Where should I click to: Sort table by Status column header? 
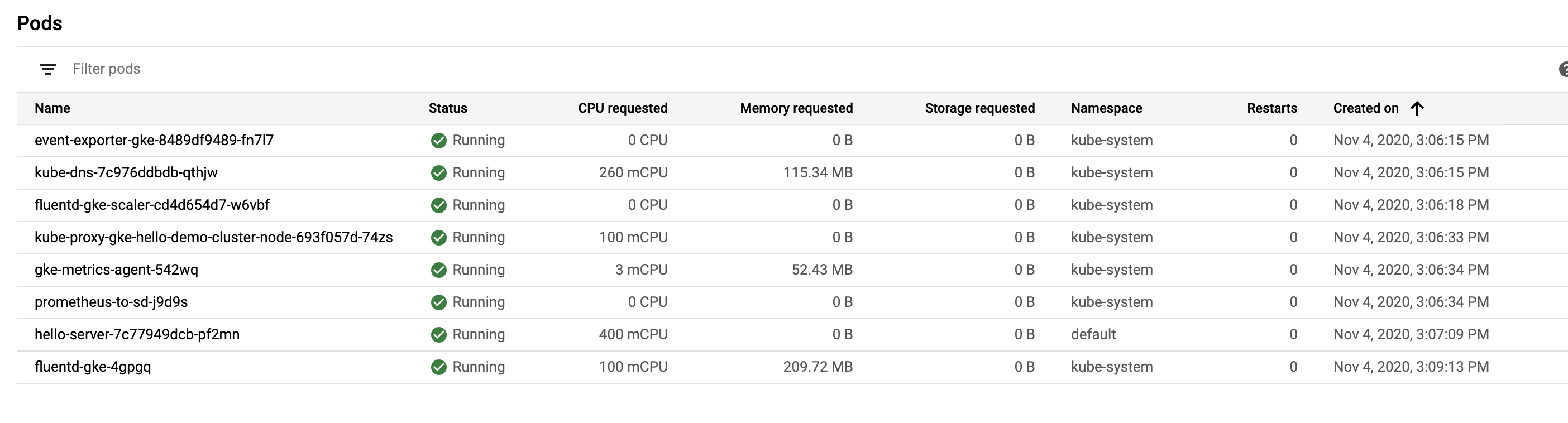(x=447, y=108)
